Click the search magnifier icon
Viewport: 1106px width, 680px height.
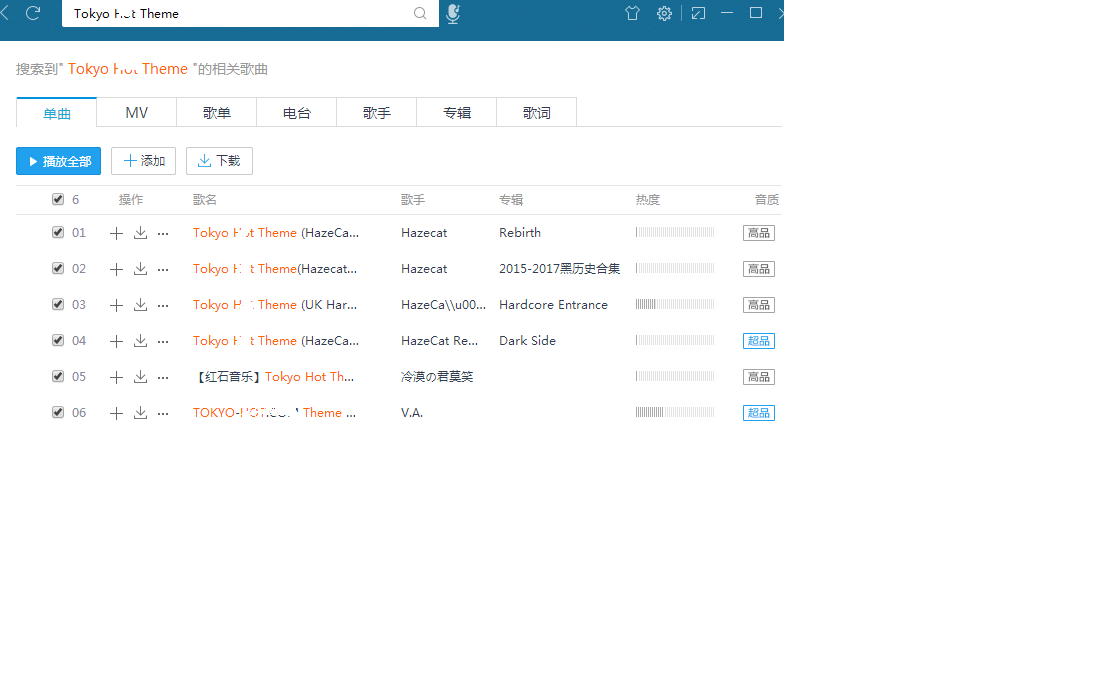coord(420,13)
